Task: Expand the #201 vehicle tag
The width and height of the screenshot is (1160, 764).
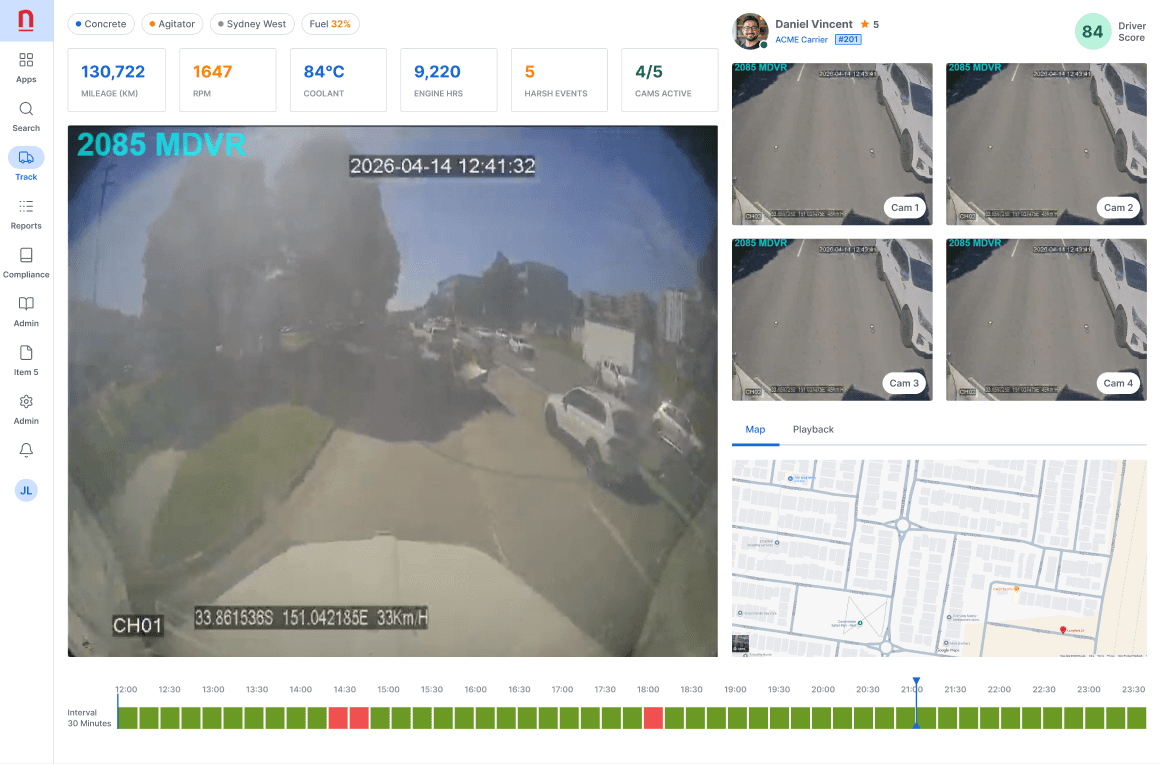Action: coord(848,39)
